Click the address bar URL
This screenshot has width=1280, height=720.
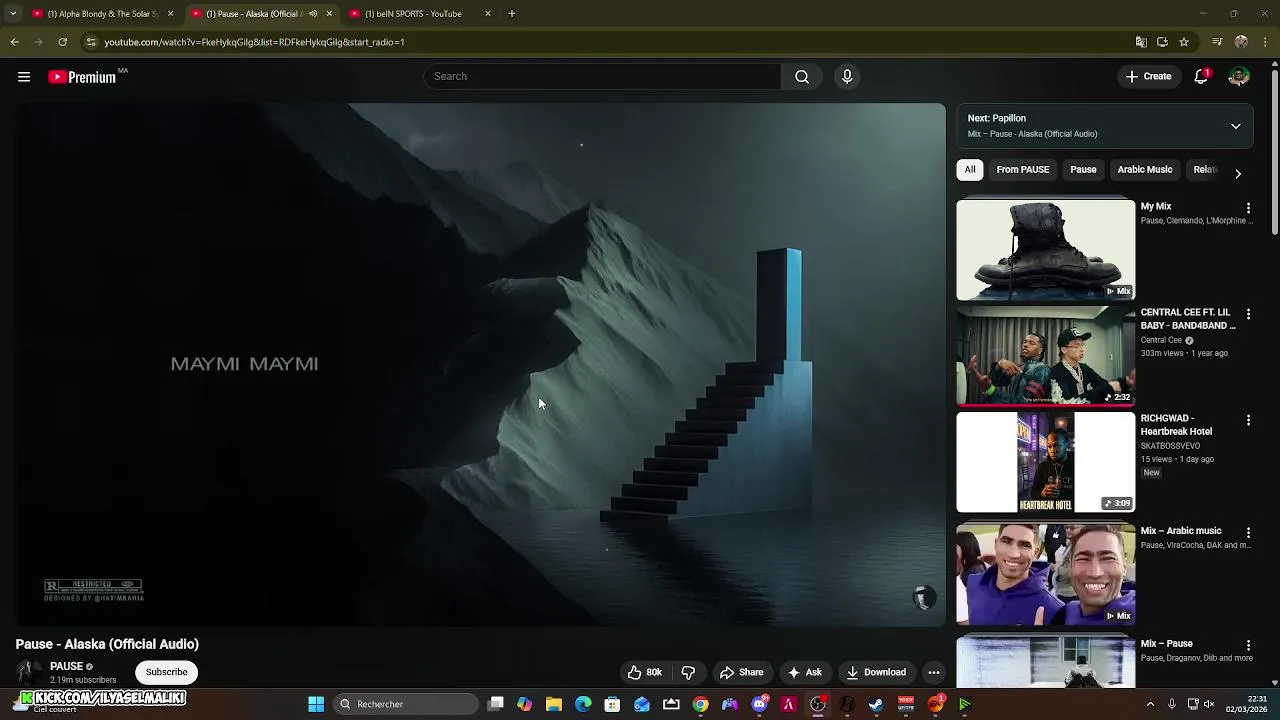tap(254, 42)
